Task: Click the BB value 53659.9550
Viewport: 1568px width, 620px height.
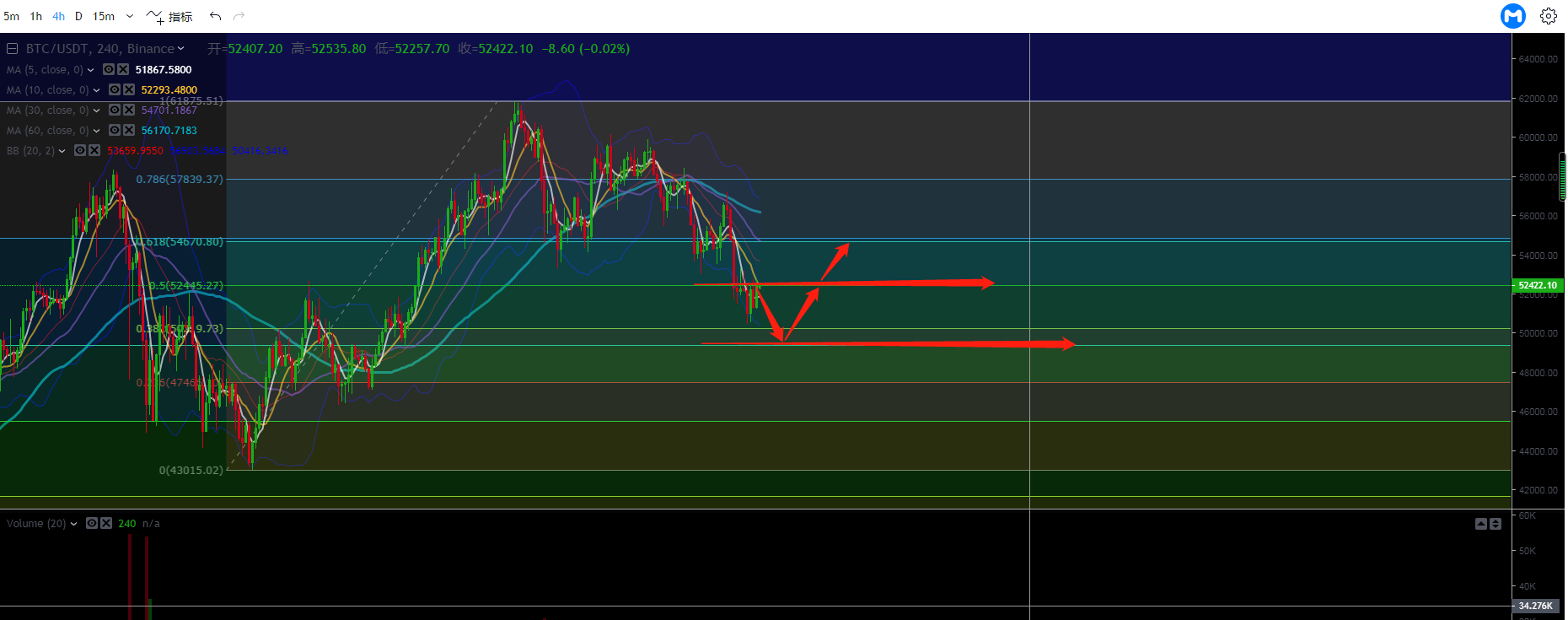Action: [x=136, y=151]
